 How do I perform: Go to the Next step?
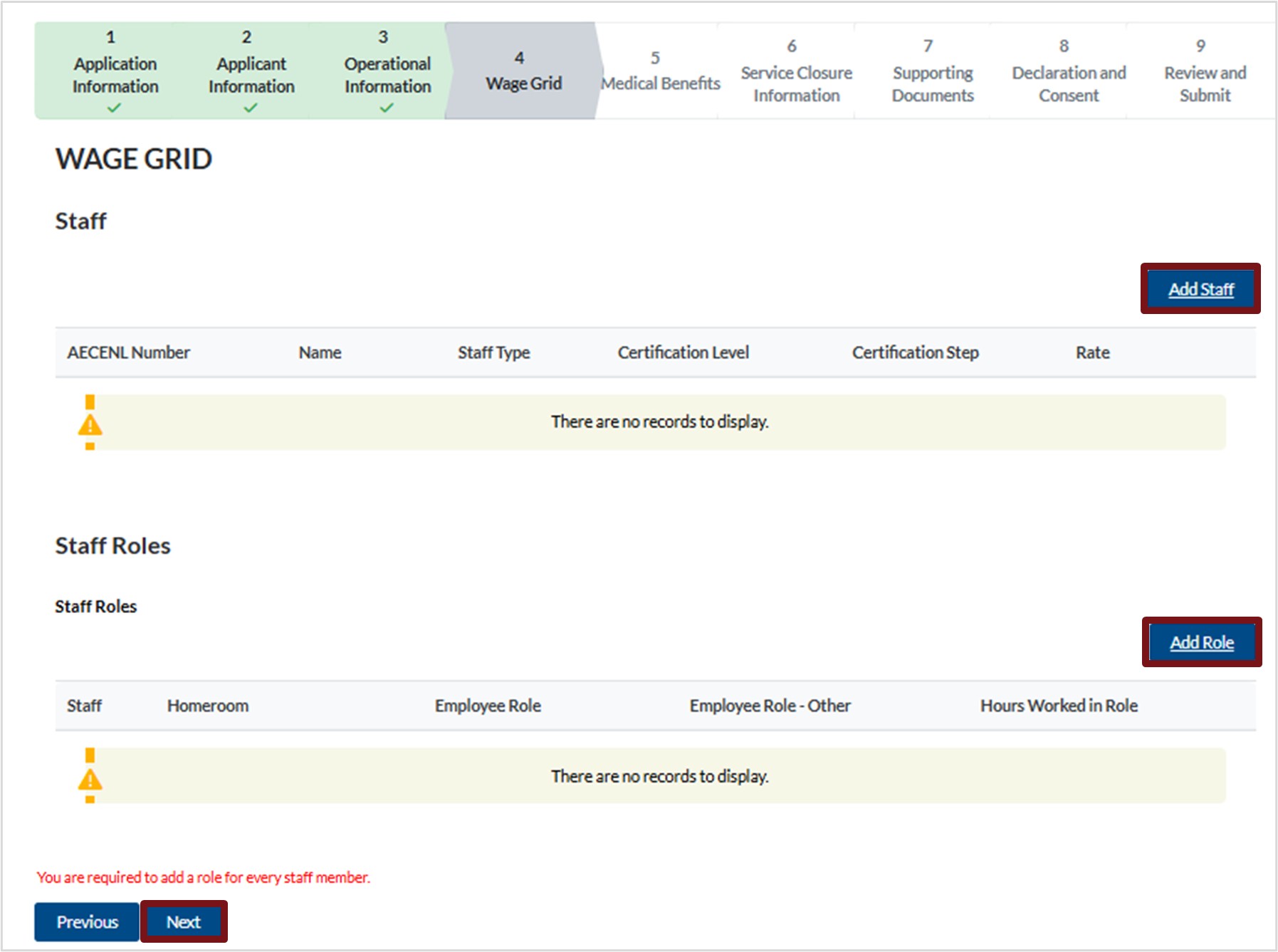(x=184, y=922)
